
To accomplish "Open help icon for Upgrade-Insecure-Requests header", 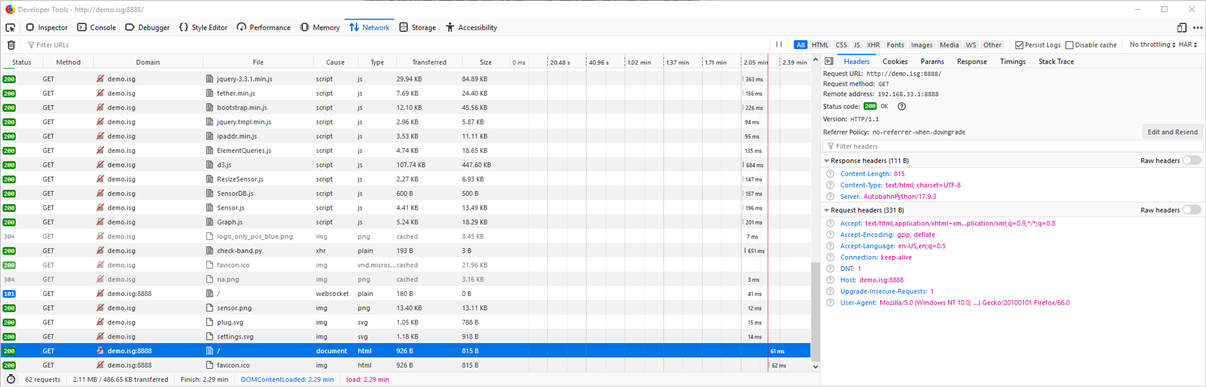I will (x=831, y=291).
